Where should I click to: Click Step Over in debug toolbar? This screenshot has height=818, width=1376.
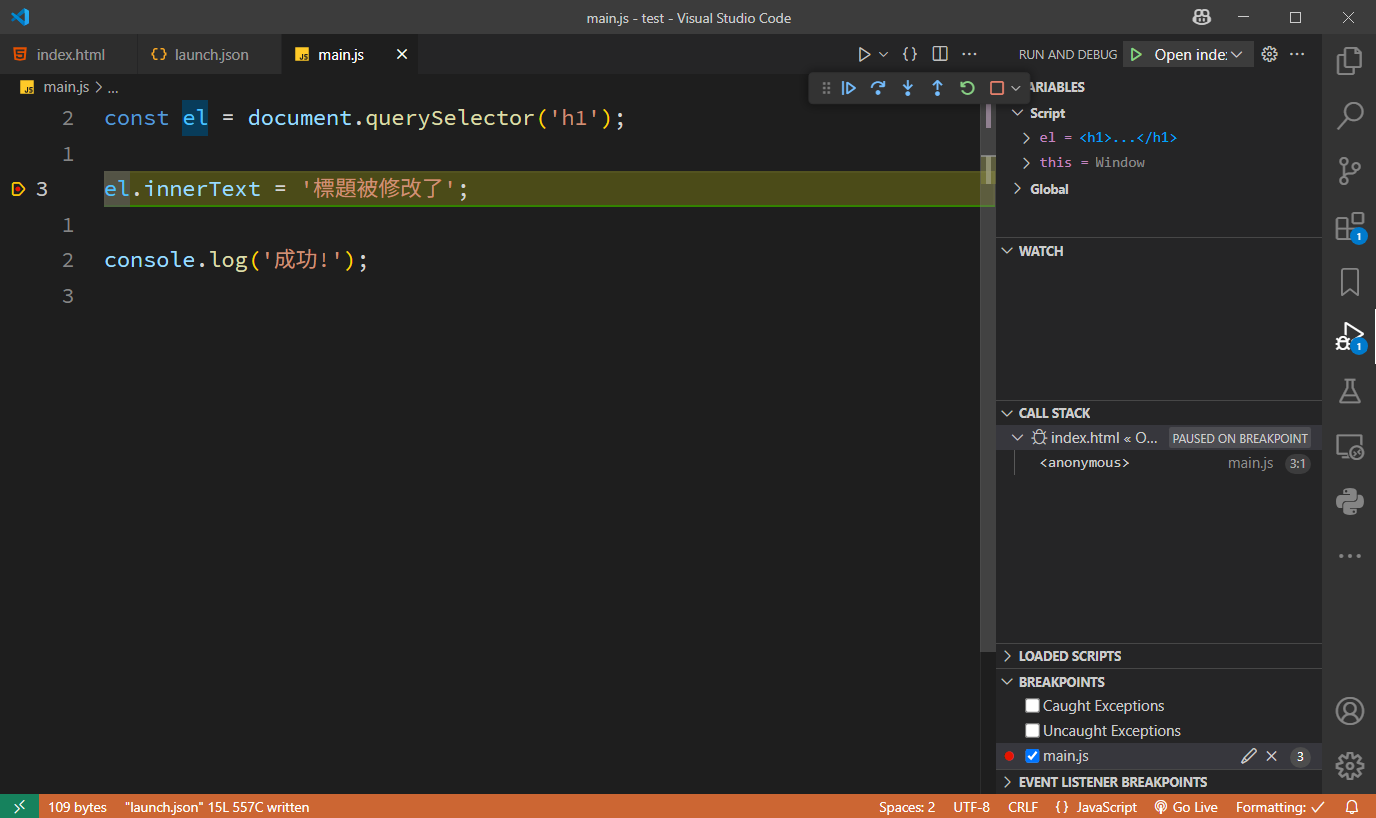(x=878, y=88)
